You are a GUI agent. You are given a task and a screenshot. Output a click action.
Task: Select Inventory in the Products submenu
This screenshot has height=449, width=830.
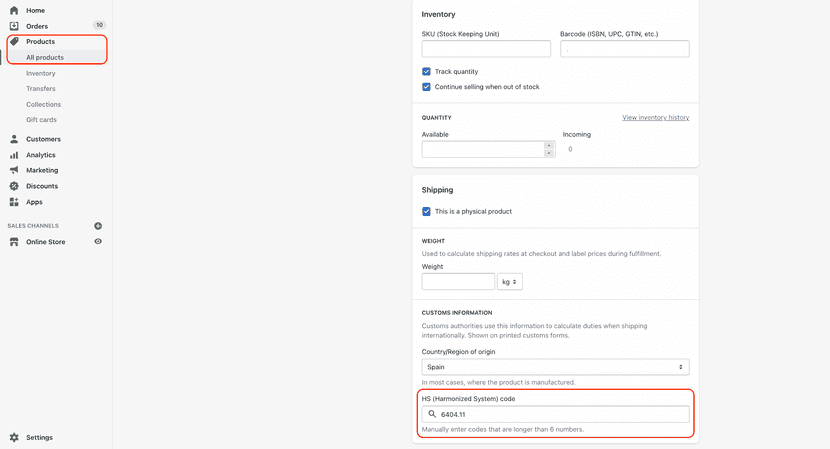click(x=41, y=73)
